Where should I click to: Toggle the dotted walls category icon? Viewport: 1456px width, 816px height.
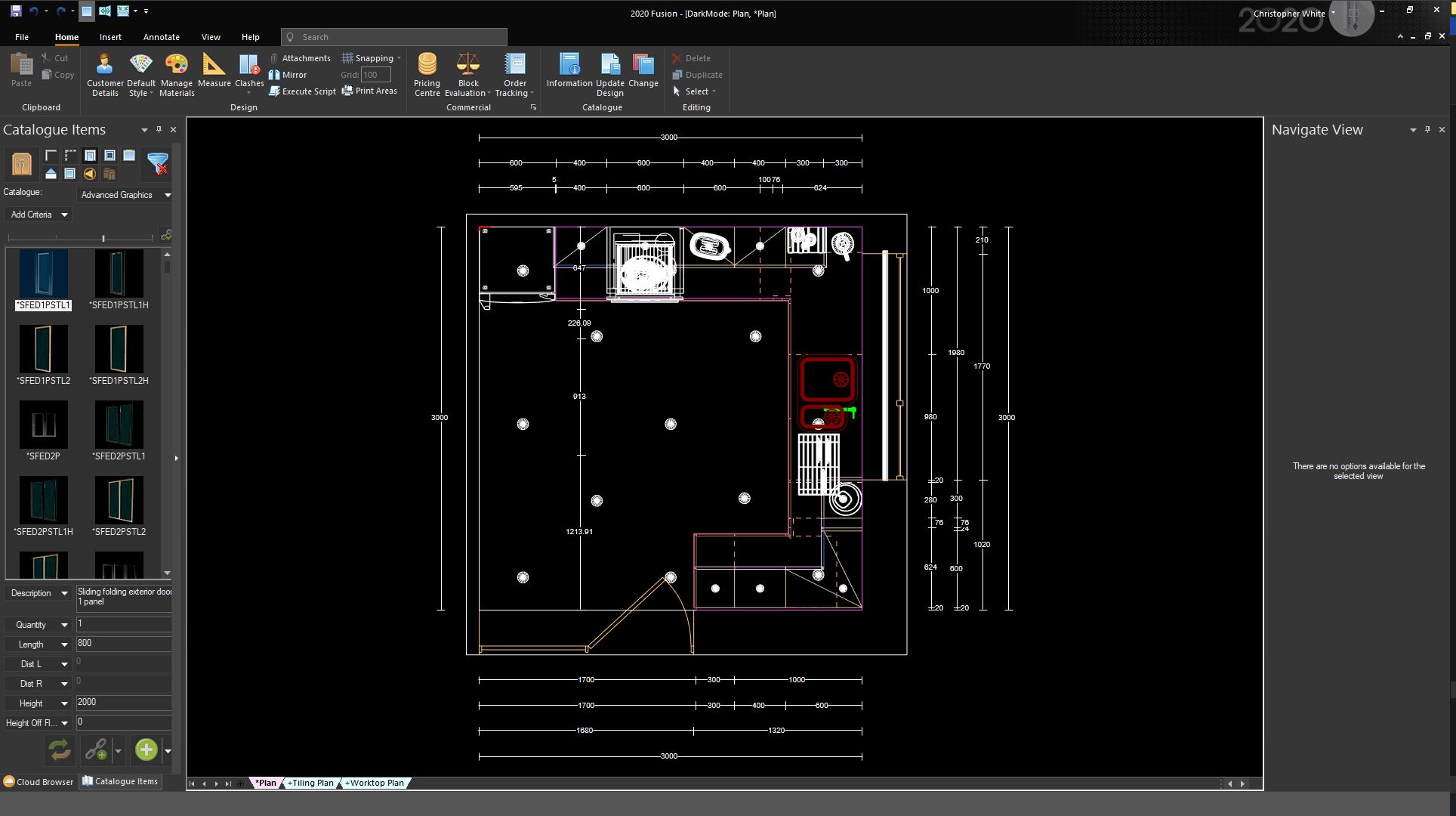tap(70, 156)
